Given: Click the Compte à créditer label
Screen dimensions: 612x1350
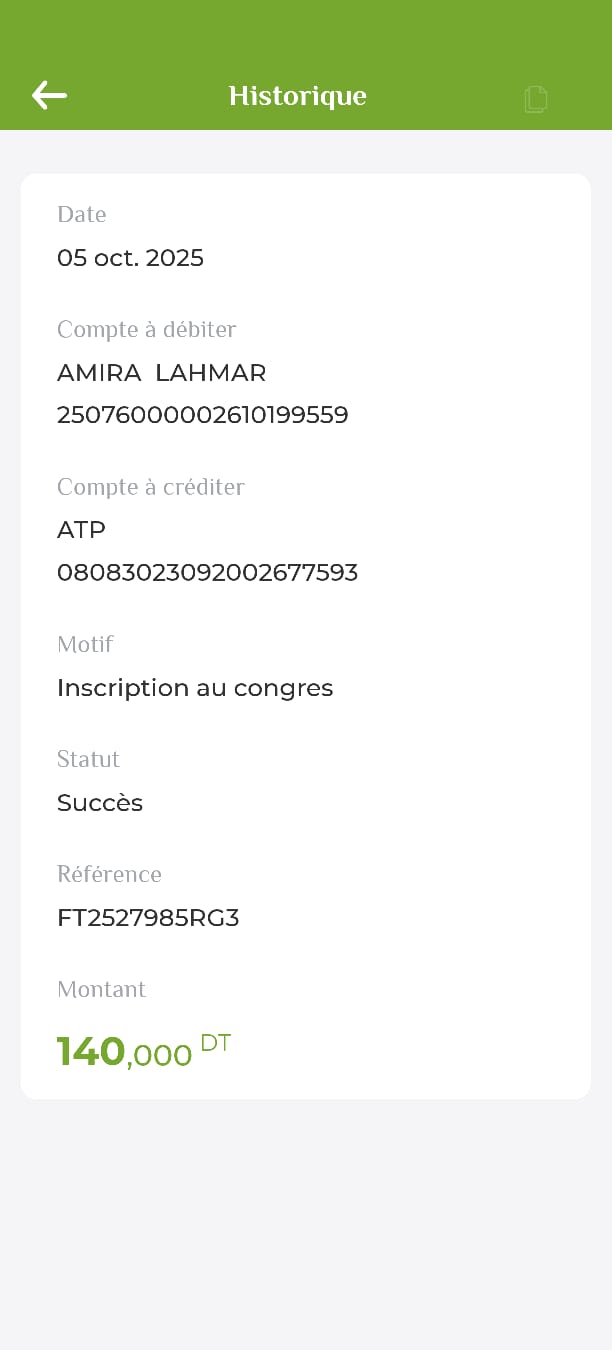Looking at the screenshot, I should [x=150, y=487].
